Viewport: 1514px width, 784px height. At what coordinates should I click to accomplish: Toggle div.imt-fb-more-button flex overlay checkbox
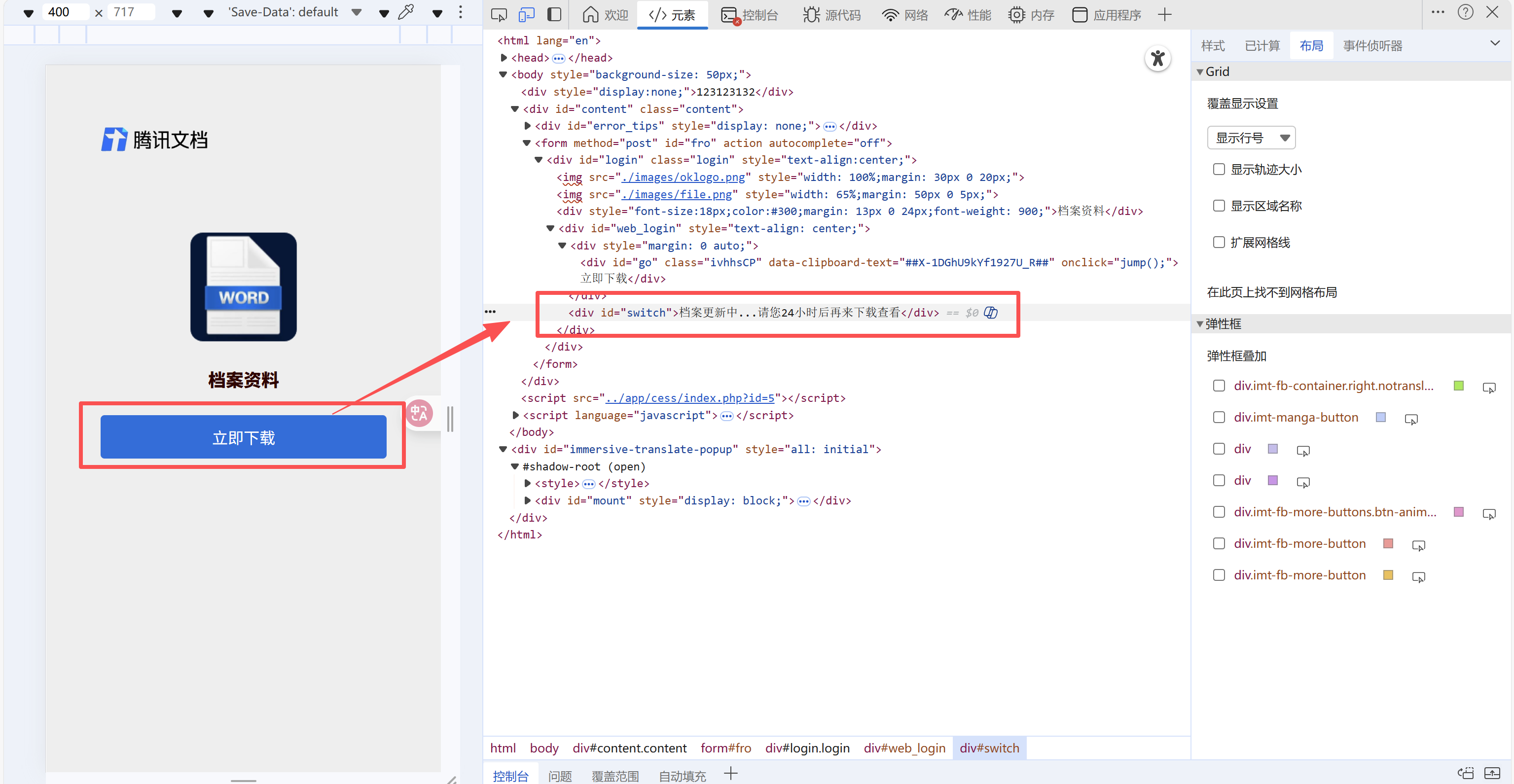coord(1219,544)
